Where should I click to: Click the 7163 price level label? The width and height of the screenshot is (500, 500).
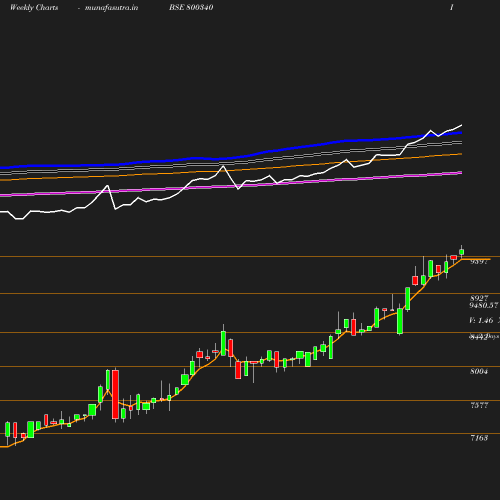479,438
